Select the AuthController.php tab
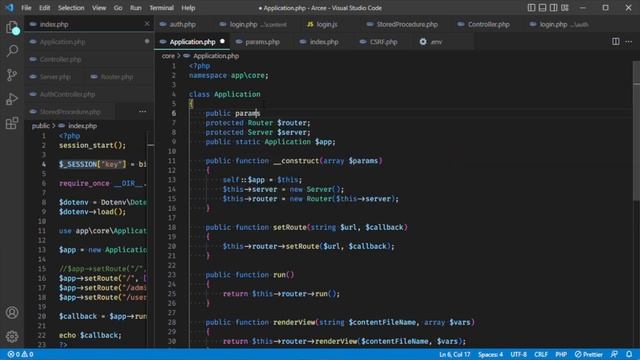Viewport: 640px width, 360px height. point(89,94)
